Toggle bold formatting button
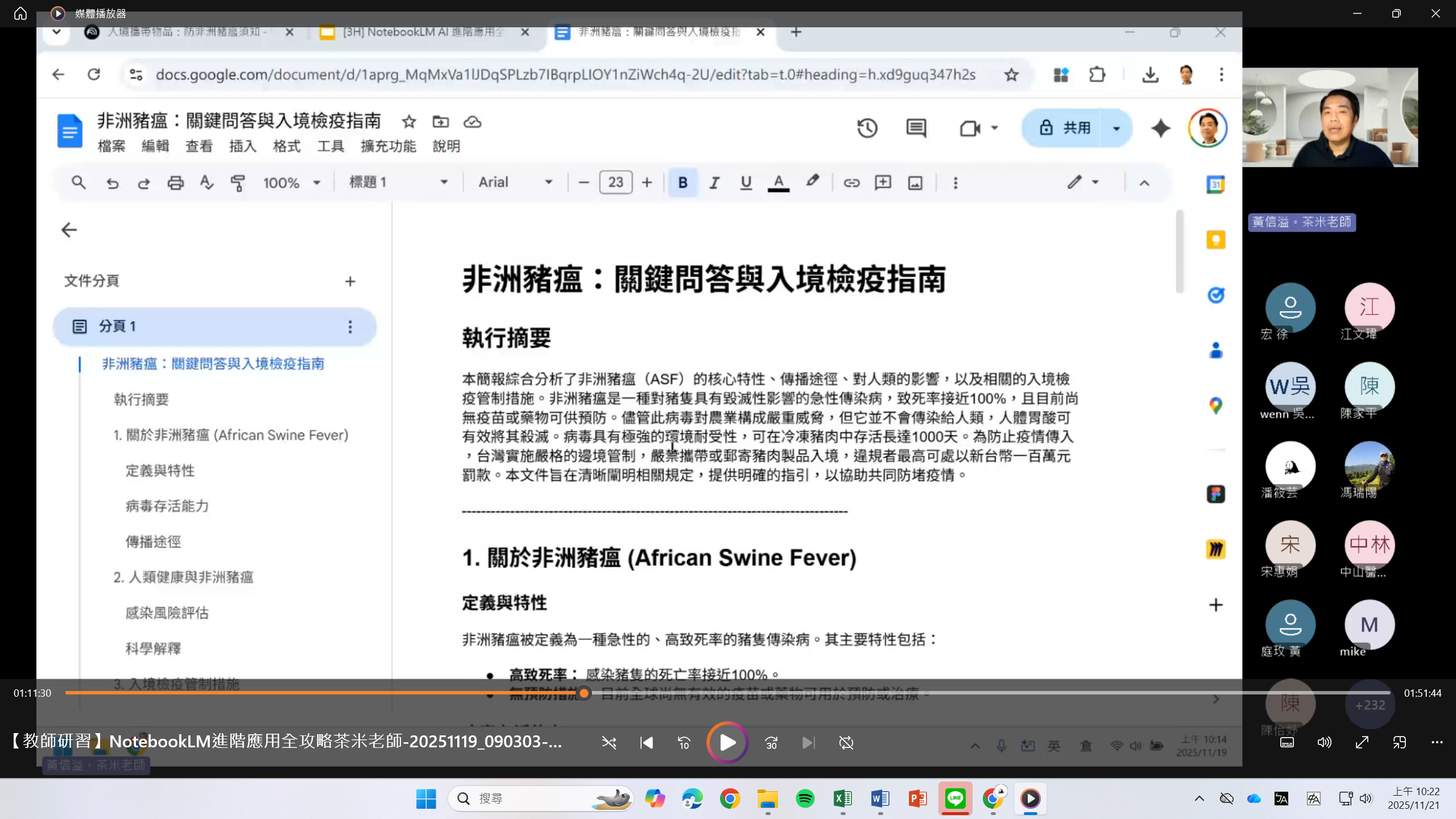 pyautogui.click(x=682, y=183)
